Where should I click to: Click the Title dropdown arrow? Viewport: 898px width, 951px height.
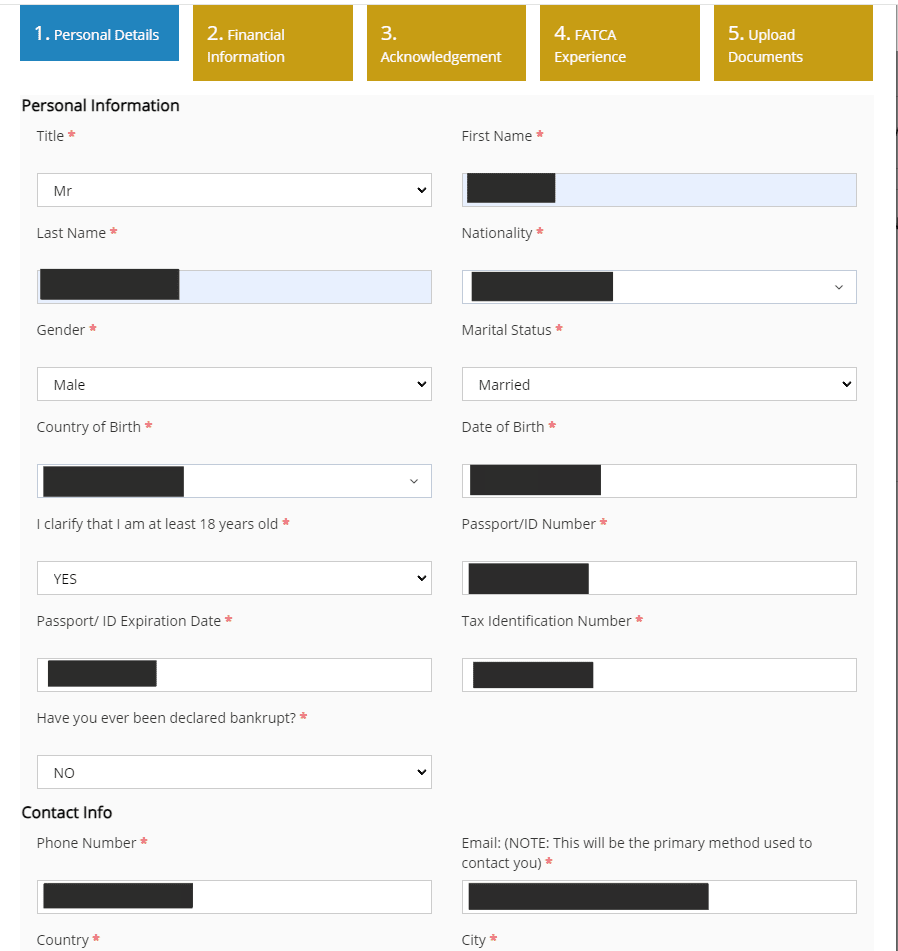pos(421,190)
